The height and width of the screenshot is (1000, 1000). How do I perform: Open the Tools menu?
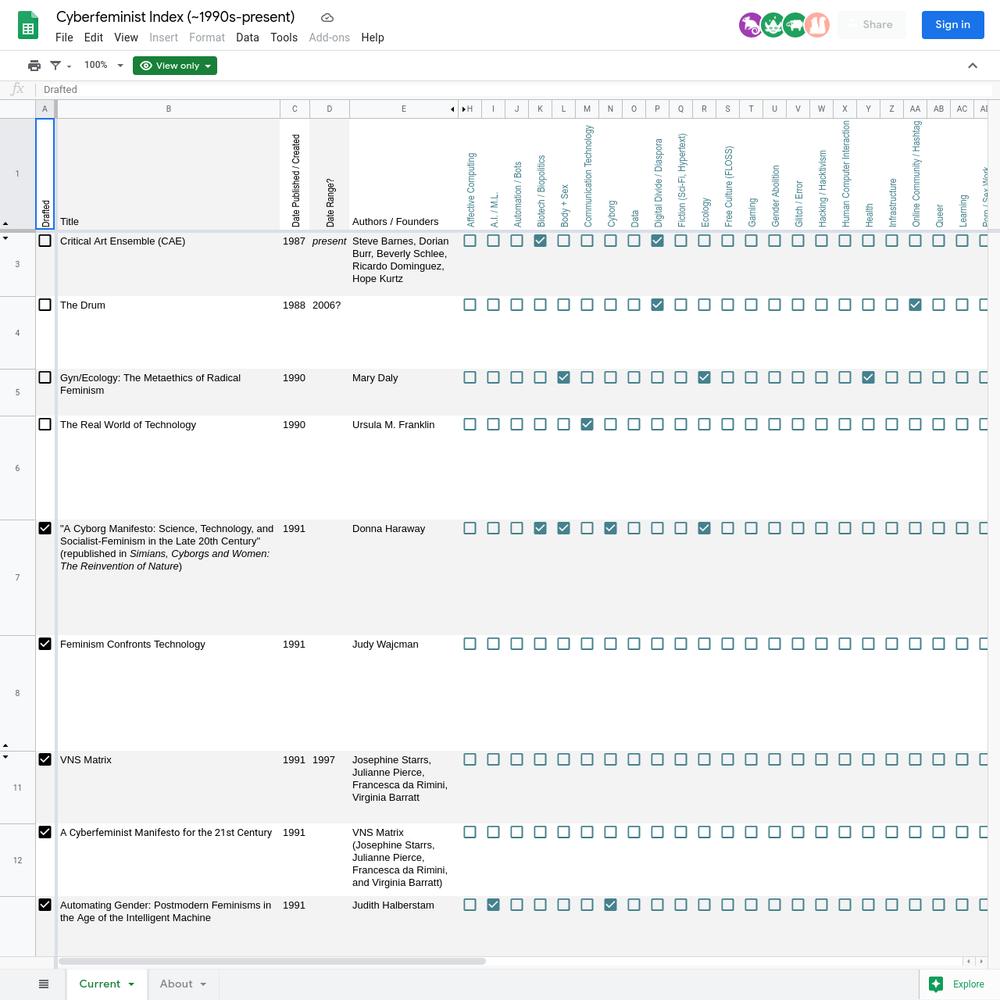284,38
